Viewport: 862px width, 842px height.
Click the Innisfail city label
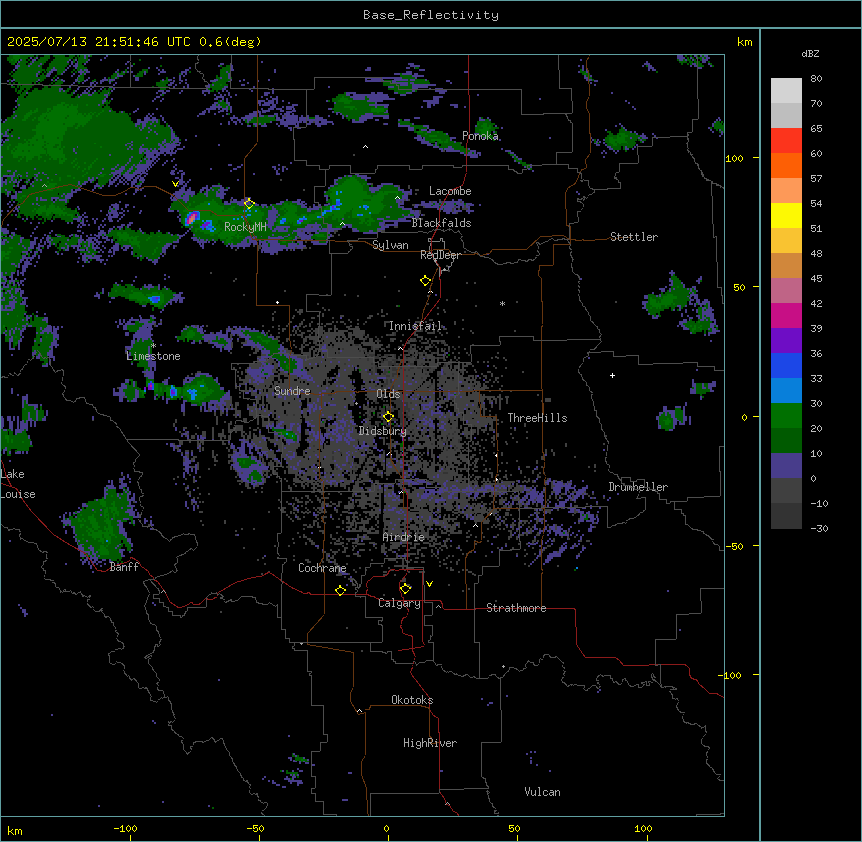click(415, 326)
